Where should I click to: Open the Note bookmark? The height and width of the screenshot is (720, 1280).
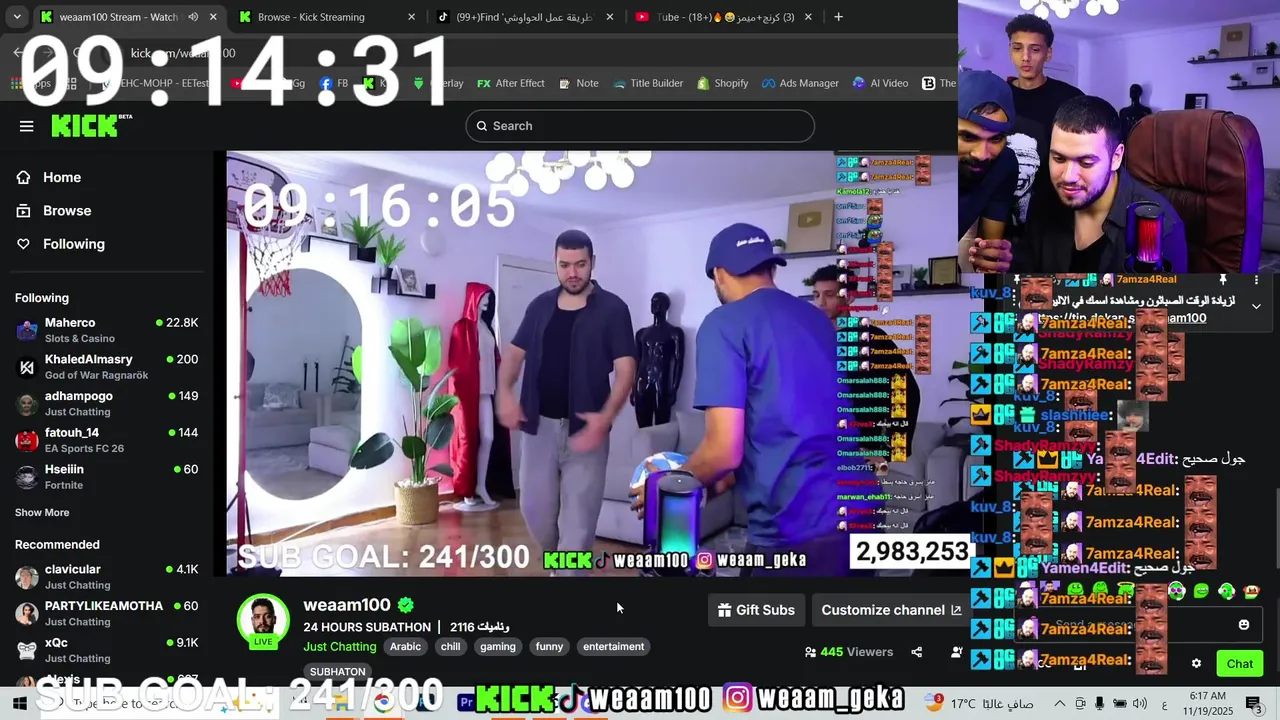[x=579, y=83]
